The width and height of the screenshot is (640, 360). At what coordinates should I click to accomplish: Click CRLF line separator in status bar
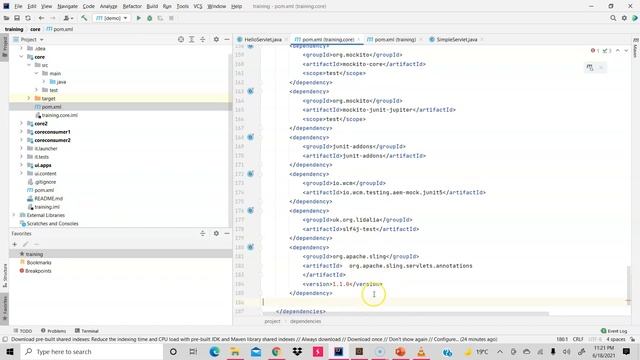(578, 339)
